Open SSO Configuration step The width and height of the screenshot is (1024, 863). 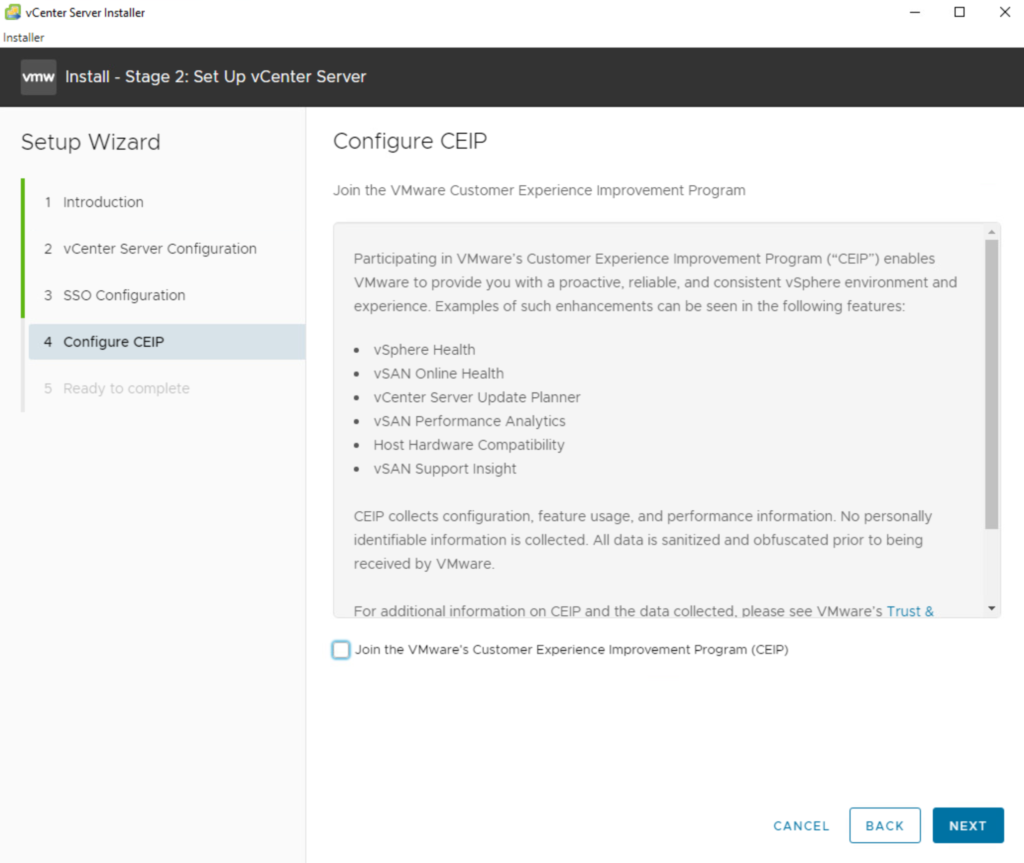124,296
